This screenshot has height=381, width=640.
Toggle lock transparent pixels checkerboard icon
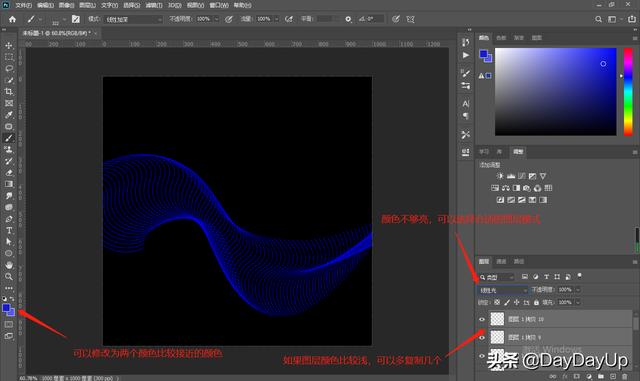coord(497,302)
